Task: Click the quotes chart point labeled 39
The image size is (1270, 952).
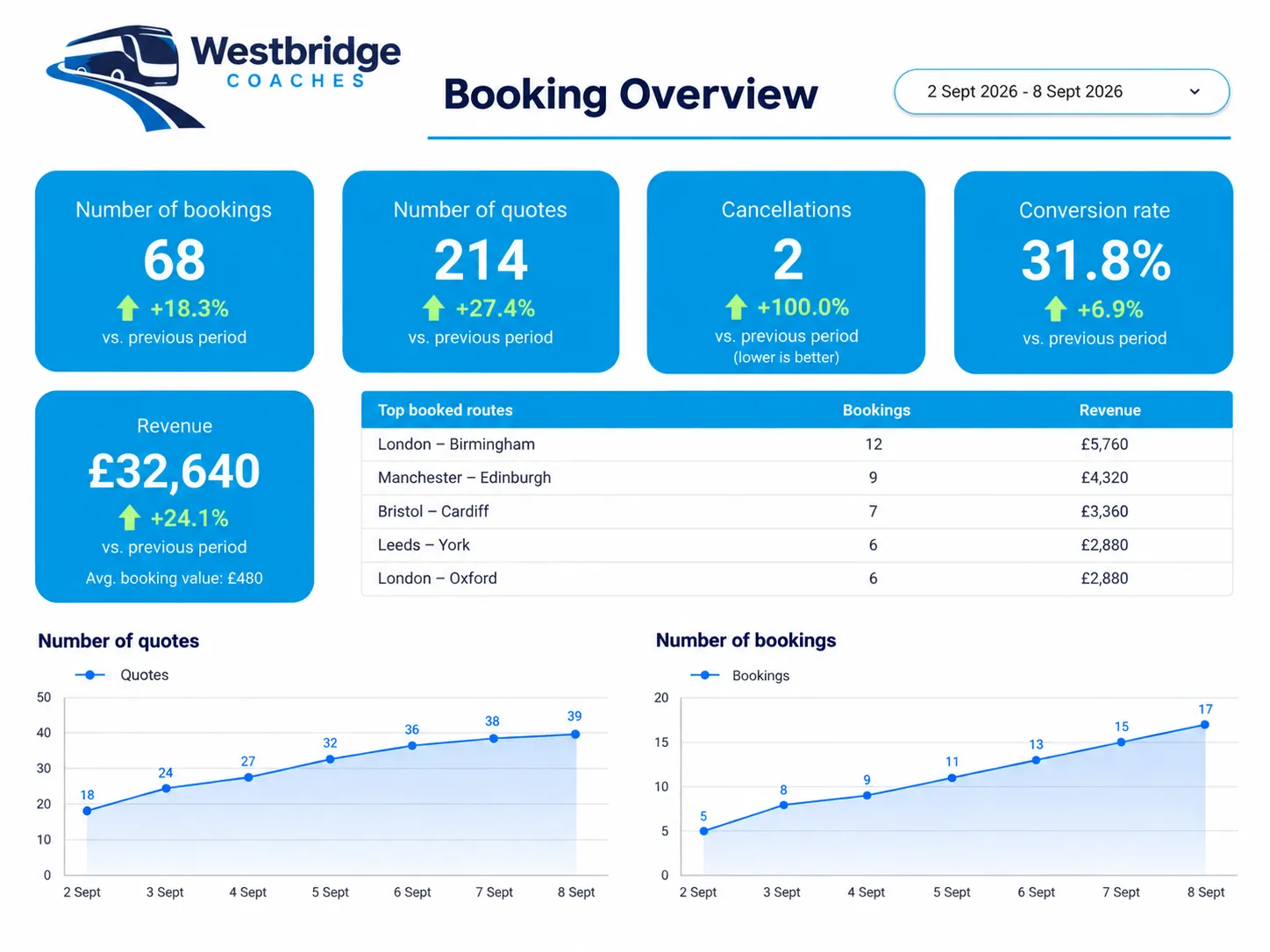Action: 575,735
